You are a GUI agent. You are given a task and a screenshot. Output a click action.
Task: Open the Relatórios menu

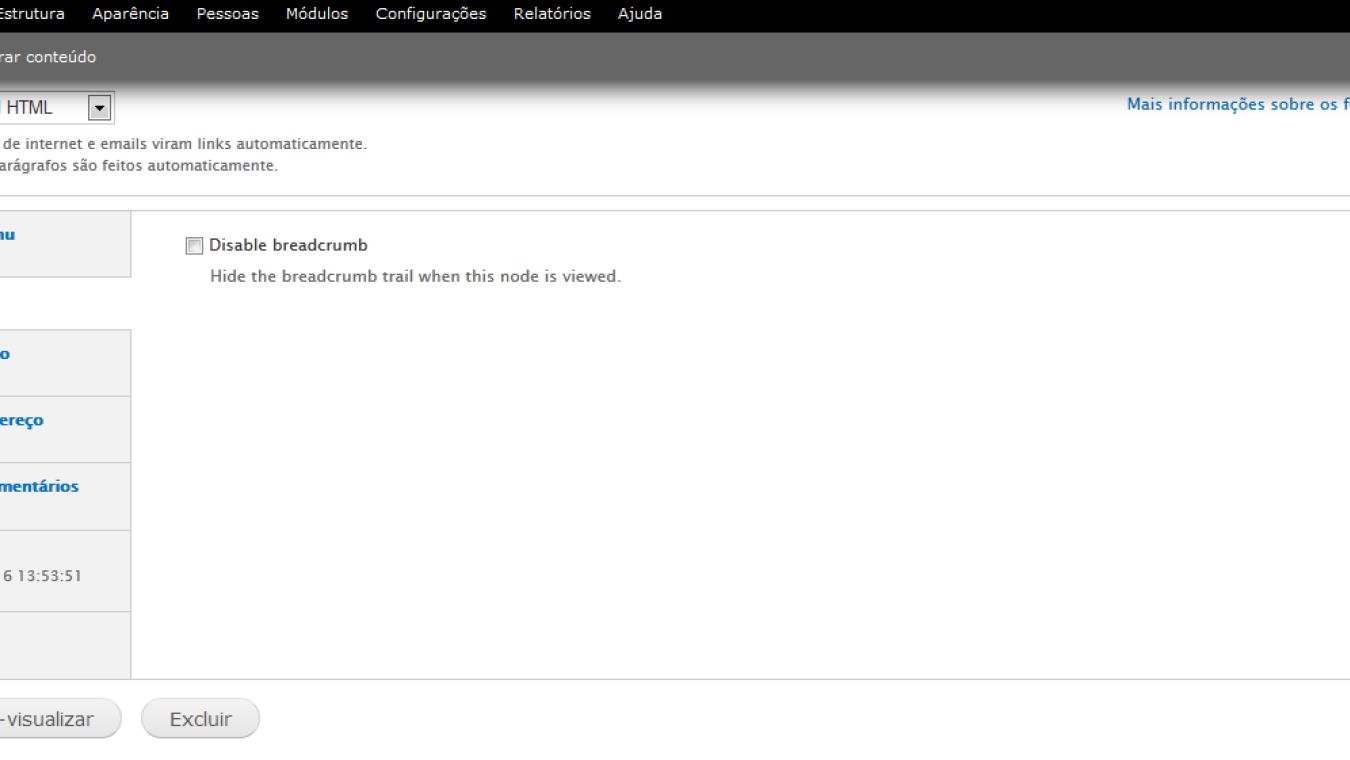pyautogui.click(x=552, y=13)
